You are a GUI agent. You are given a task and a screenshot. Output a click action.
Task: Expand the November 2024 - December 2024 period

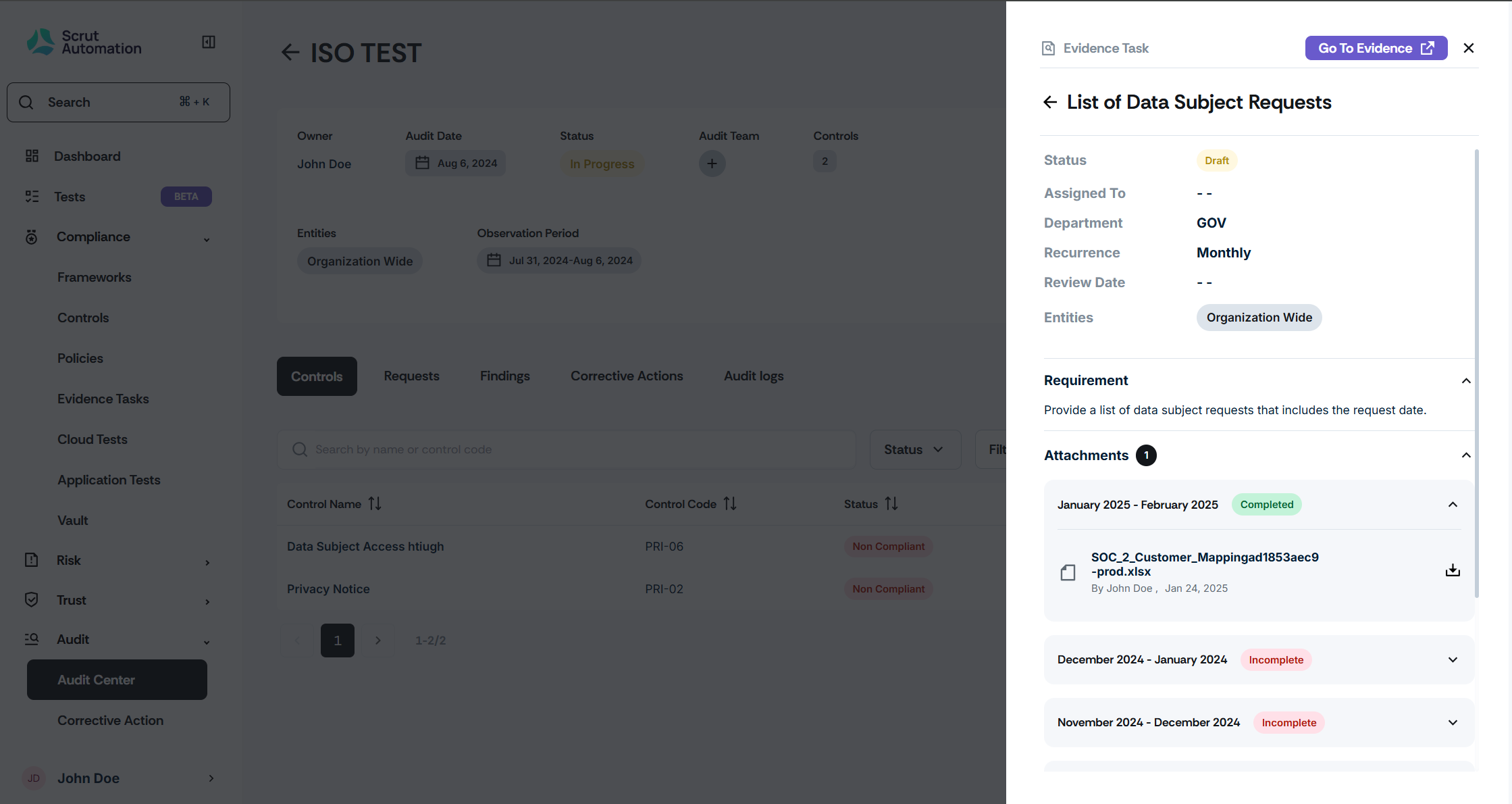[1453, 722]
